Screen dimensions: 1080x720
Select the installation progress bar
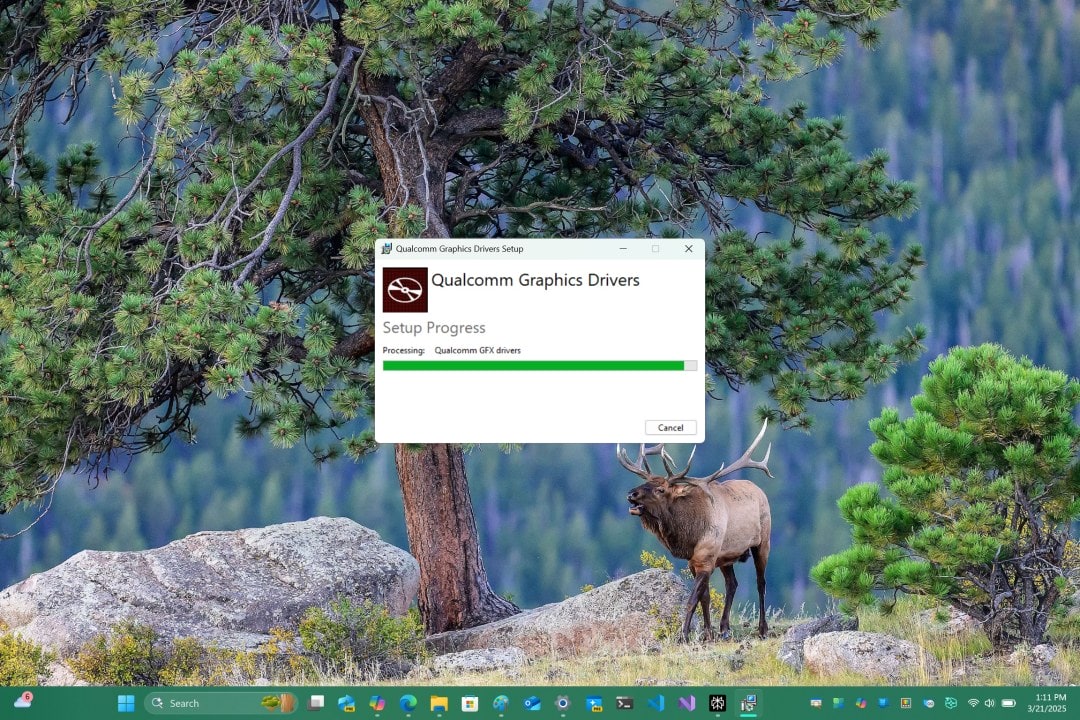538,365
